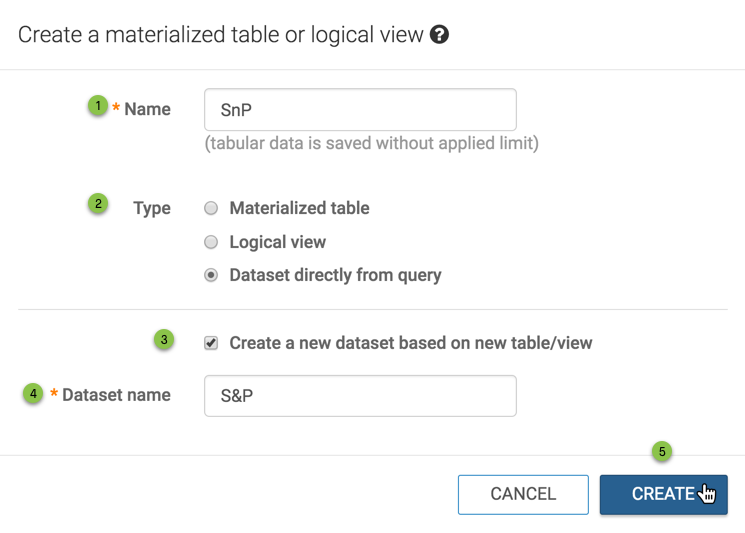Click the Type label text
745x533 pixels.
pyautogui.click(x=152, y=209)
